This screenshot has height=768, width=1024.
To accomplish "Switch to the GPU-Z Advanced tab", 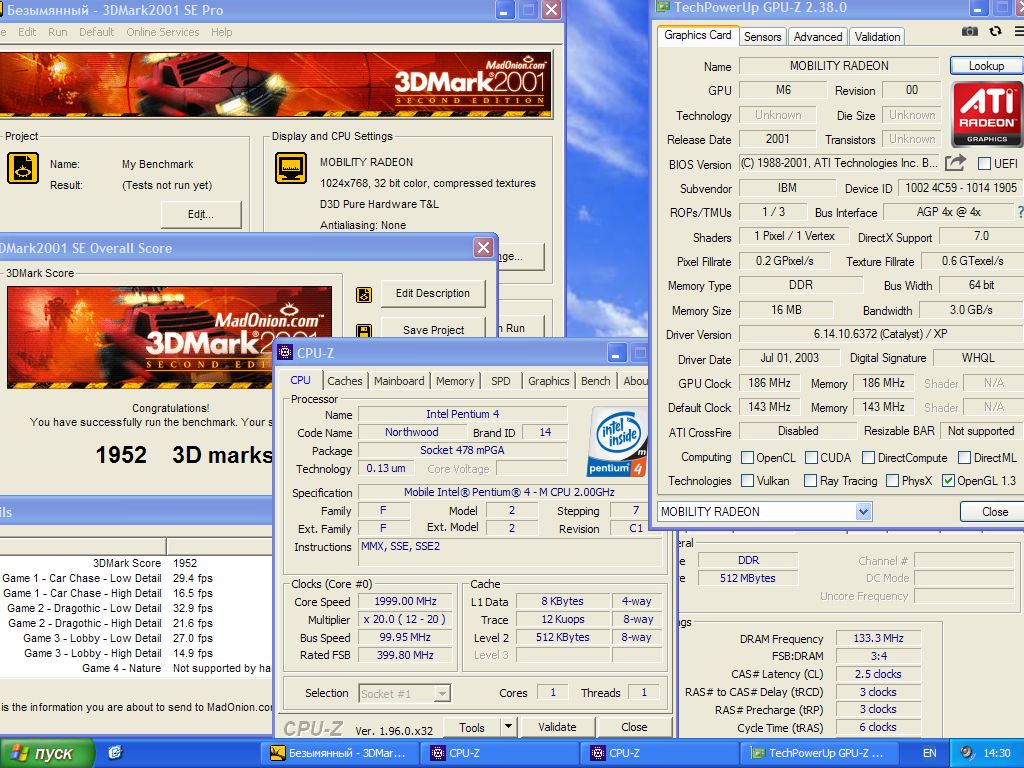I will [818, 37].
